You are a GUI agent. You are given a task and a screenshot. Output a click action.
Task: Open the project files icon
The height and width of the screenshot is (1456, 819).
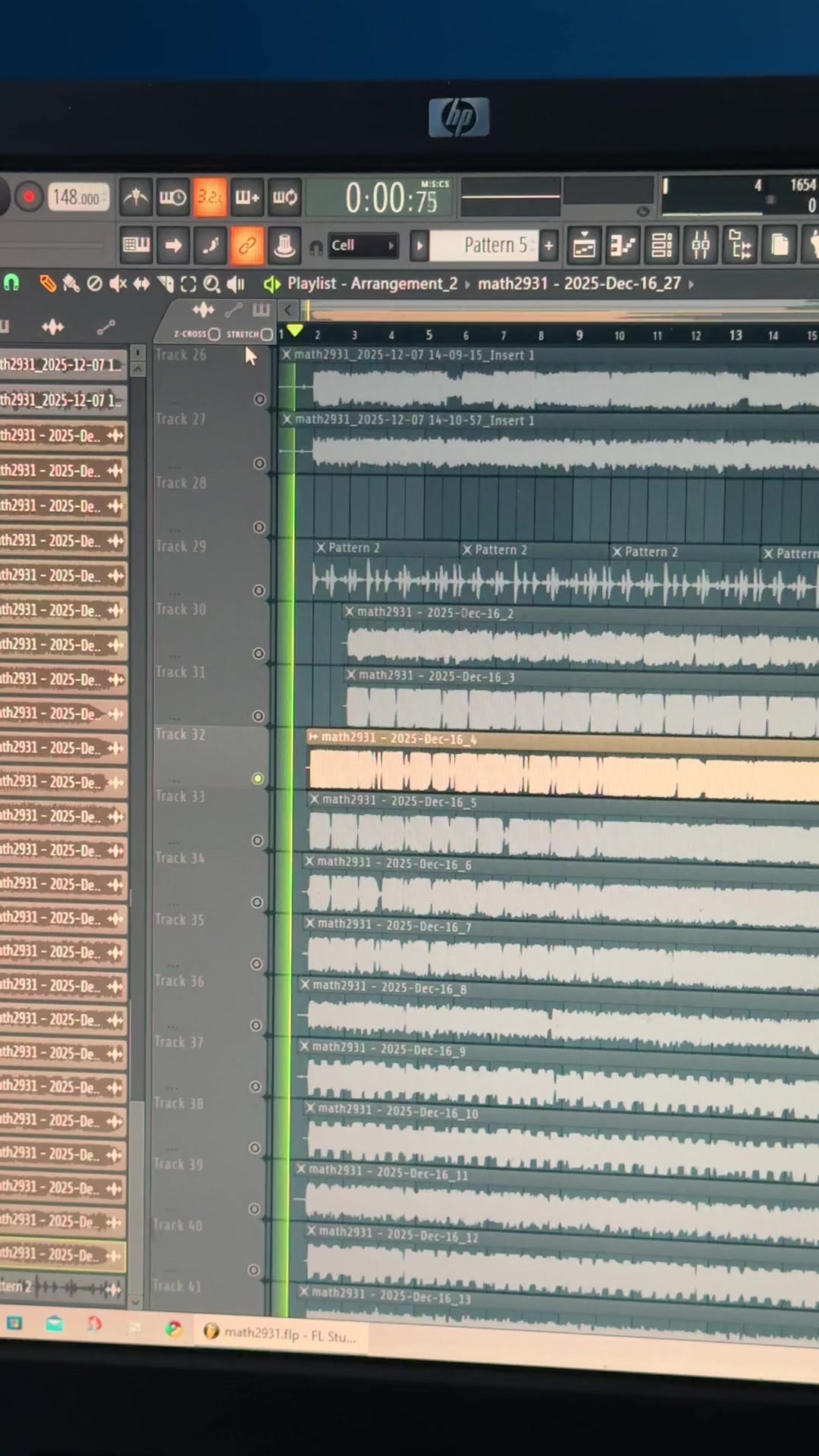[779, 246]
